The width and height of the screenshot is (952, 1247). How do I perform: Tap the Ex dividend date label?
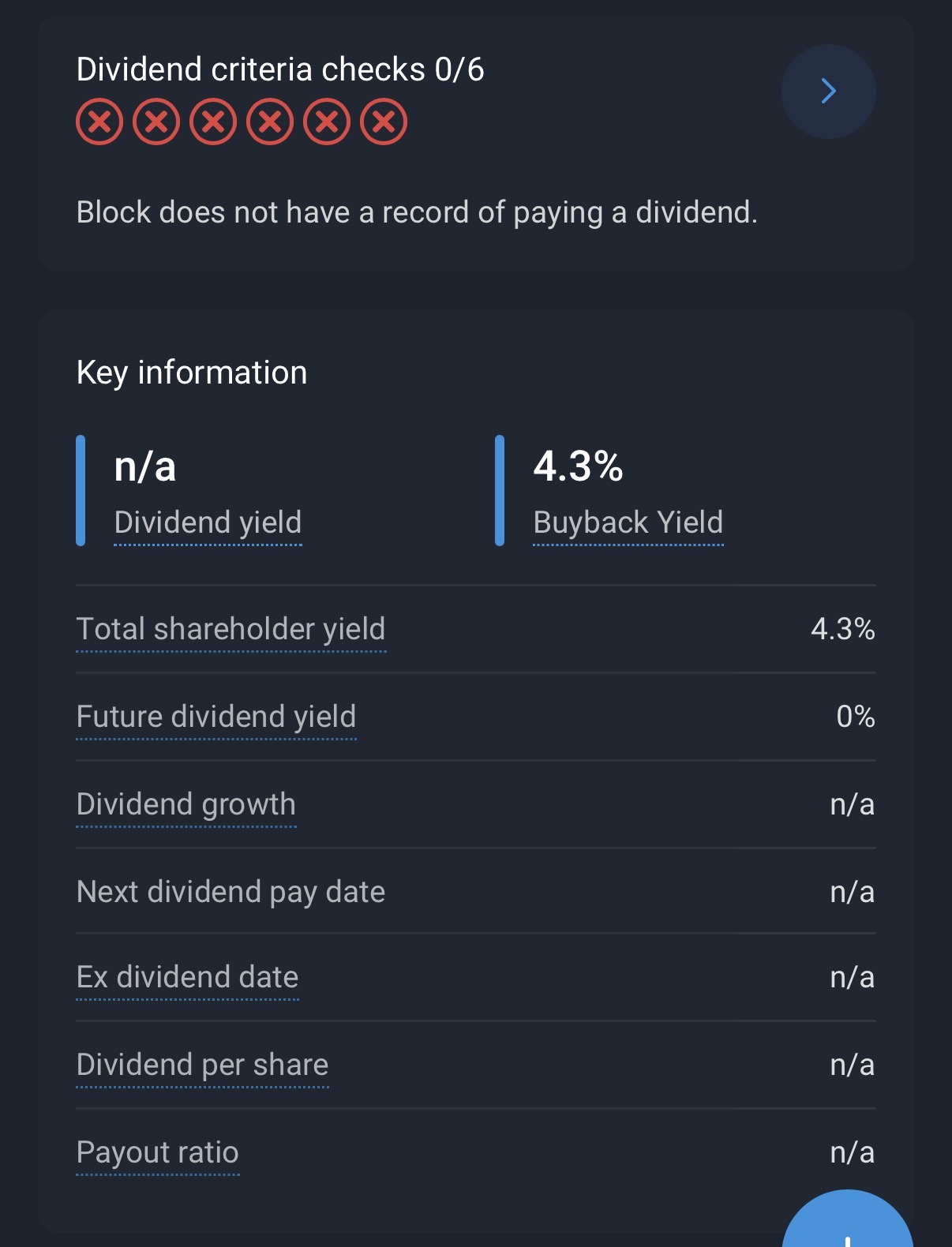(x=187, y=977)
